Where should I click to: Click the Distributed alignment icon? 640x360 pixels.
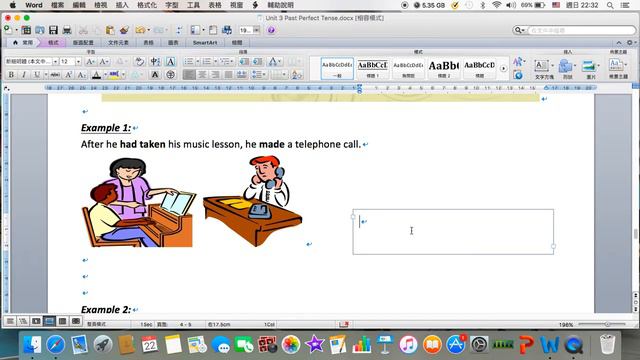click(242, 75)
